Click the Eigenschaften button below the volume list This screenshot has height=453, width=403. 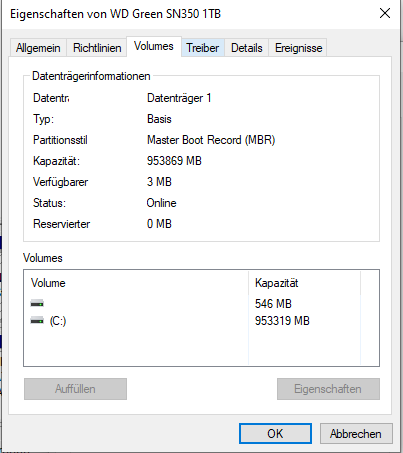328,389
